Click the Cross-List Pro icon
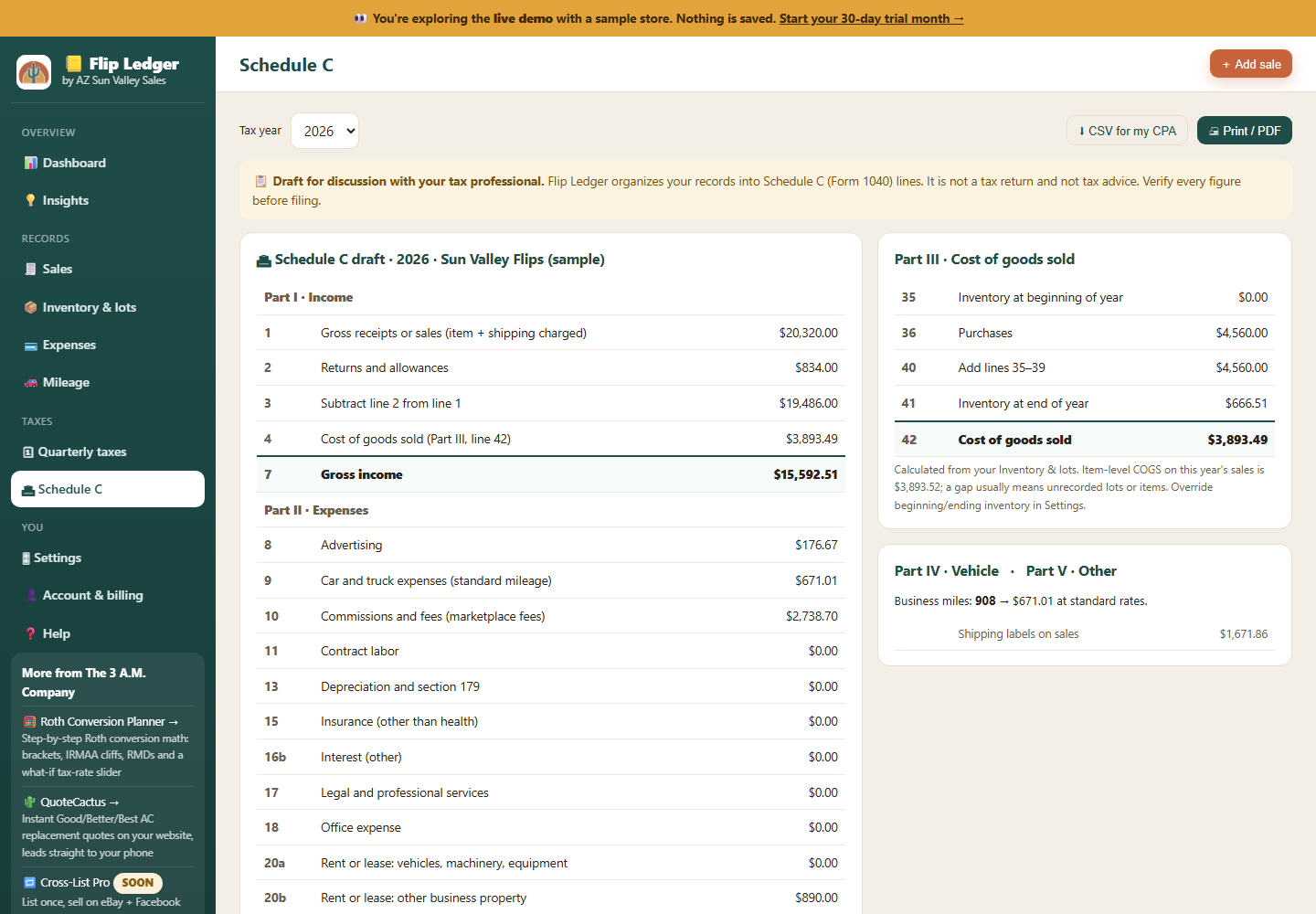Screen dimensions: 1316x914 pyautogui.click(x=29, y=882)
